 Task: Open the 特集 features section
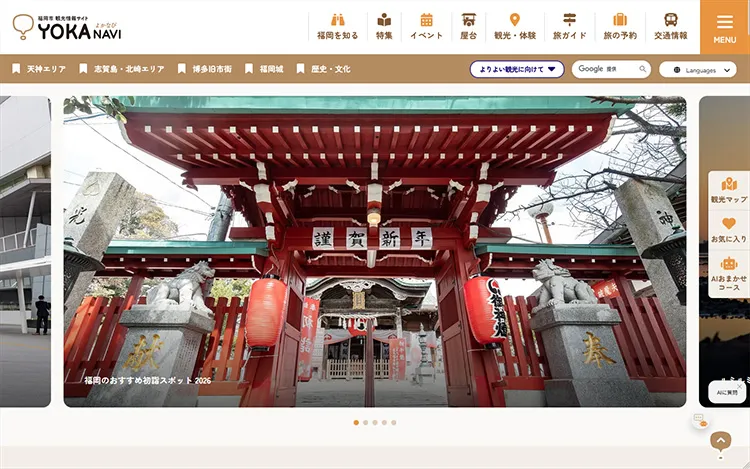coord(384,27)
